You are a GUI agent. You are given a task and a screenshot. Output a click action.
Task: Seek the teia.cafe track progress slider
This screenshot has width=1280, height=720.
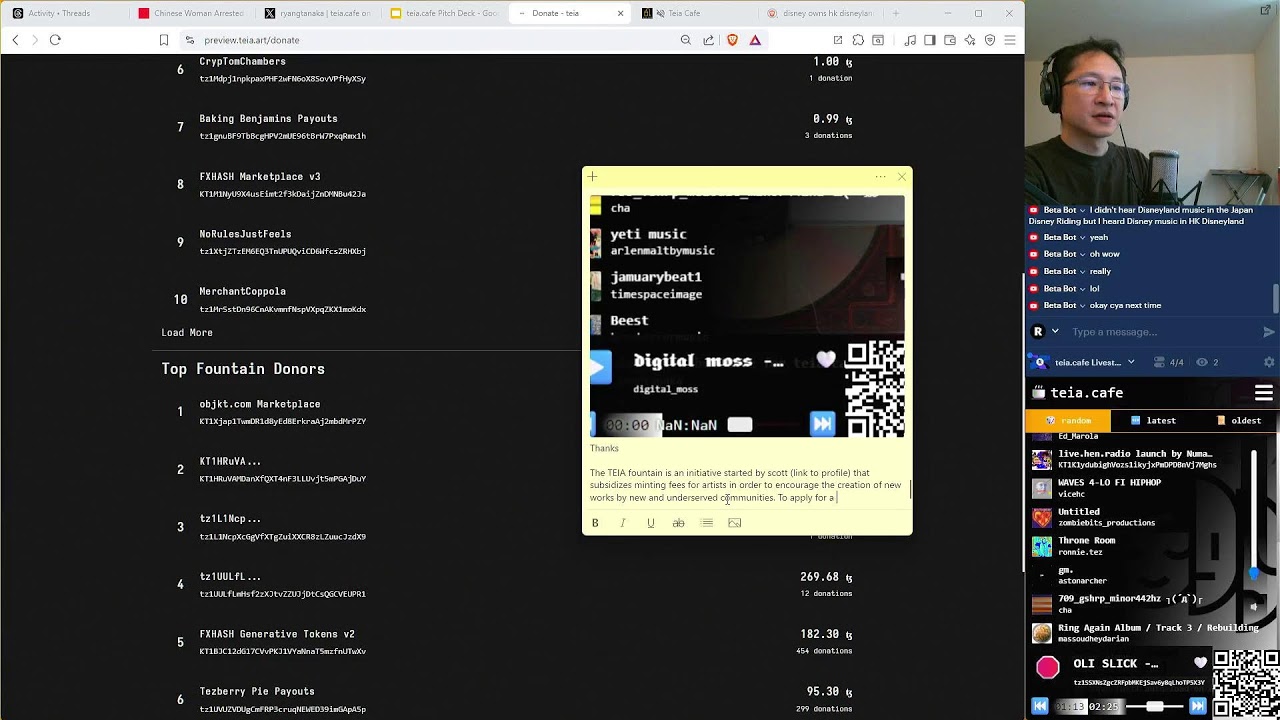1153,706
